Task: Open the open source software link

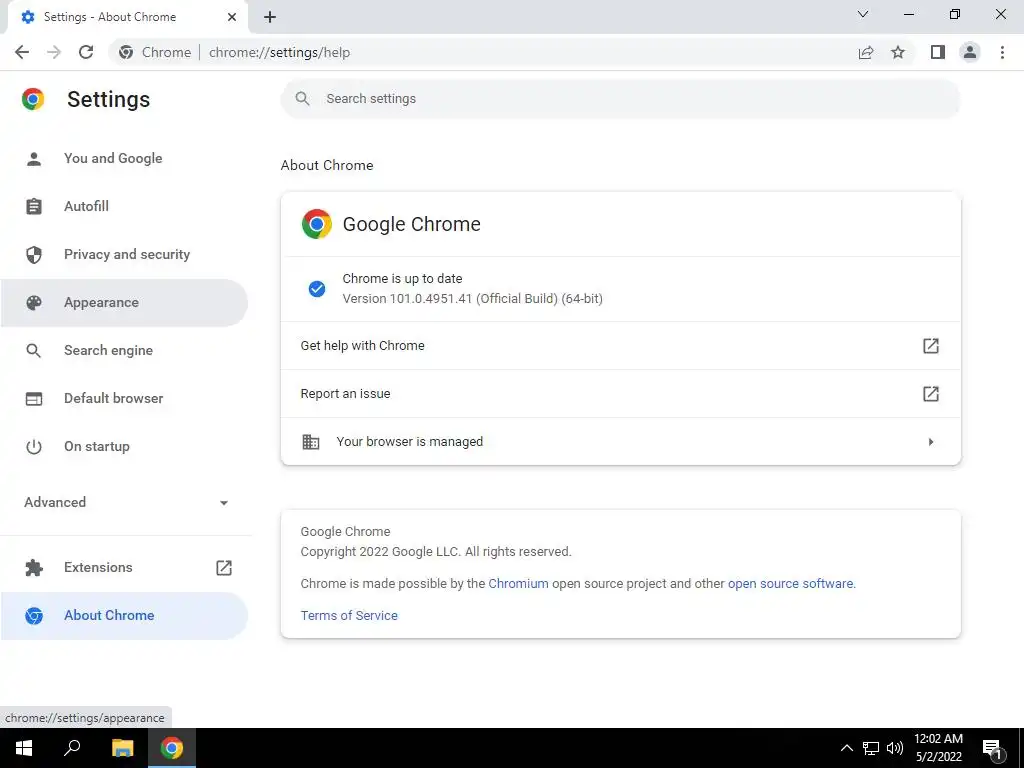Action: tap(790, 584)
